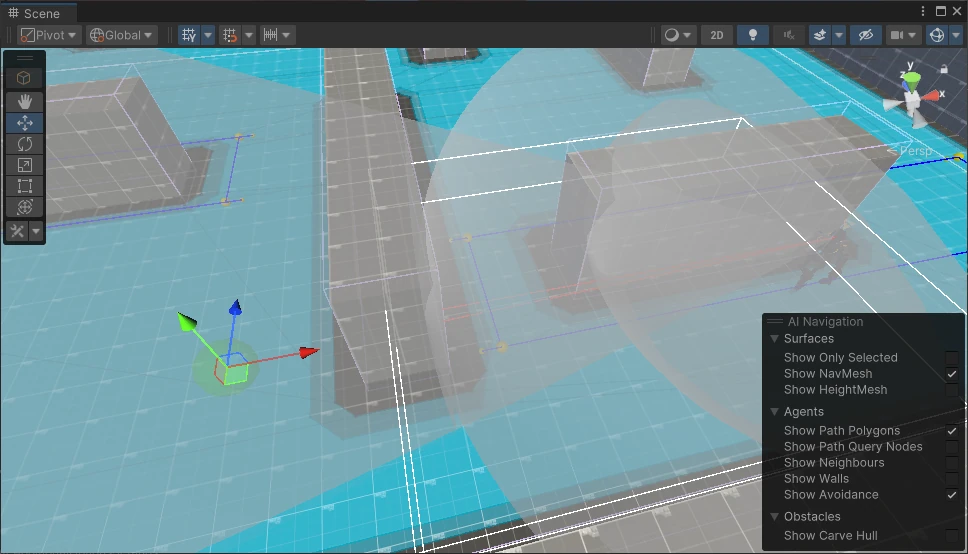Screen dimensions: 968x554
Task: Open grid visibility options dropdown arrow
Action: (x=208, y=35)
